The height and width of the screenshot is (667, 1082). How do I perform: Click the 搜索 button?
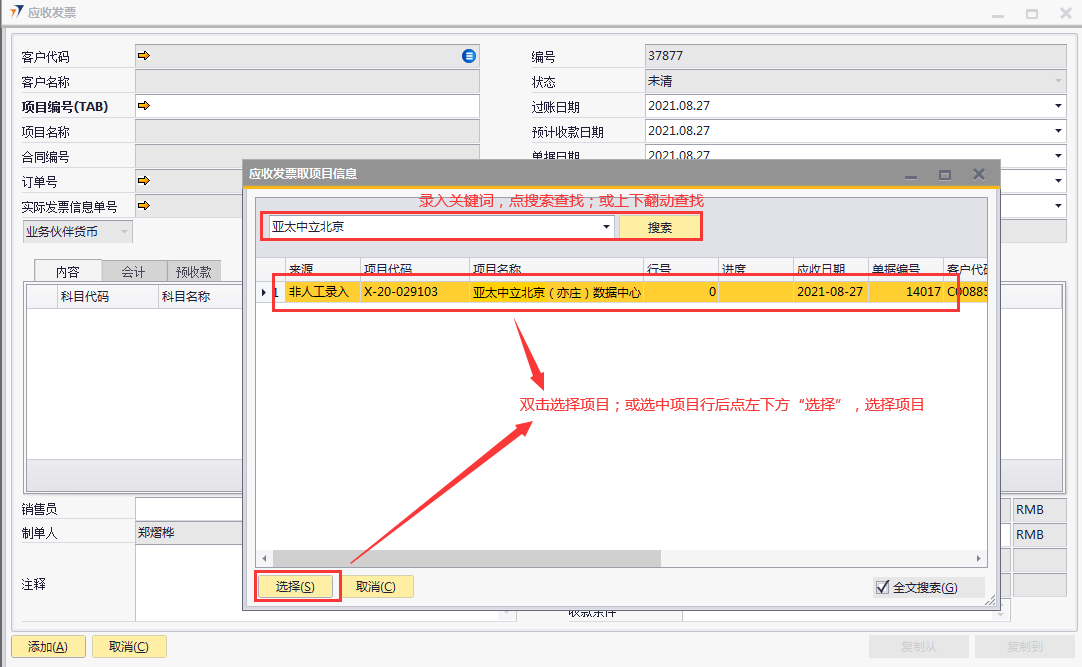(659, 227)
